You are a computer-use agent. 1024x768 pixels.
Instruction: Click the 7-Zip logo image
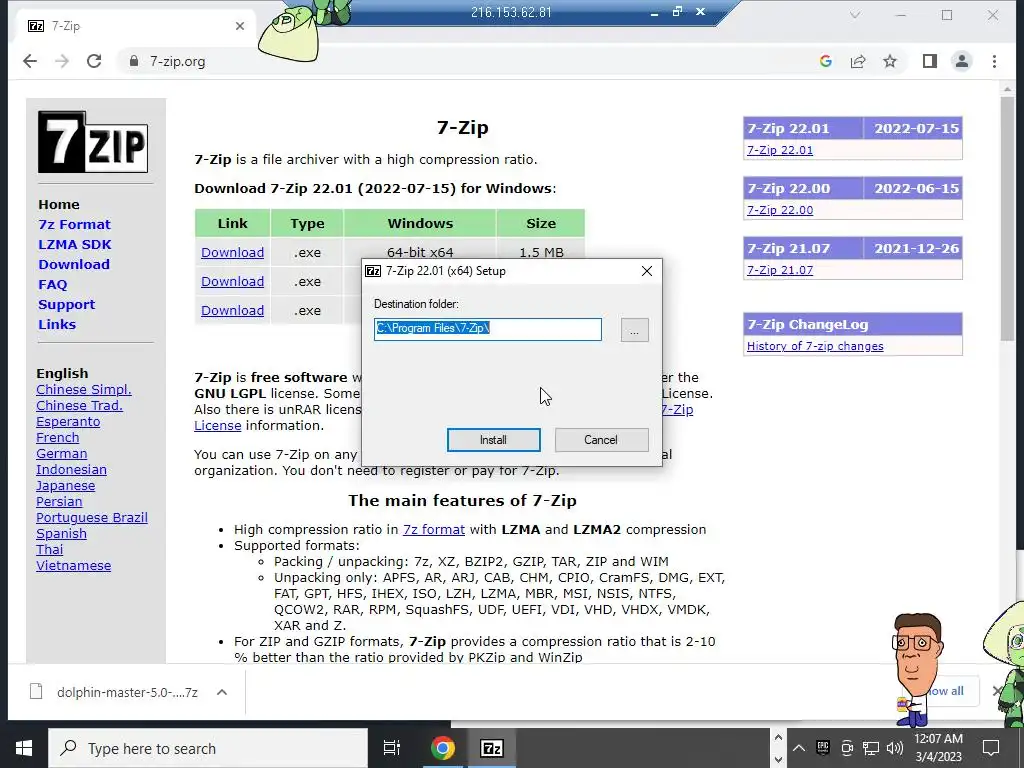(x=93, y=142)
